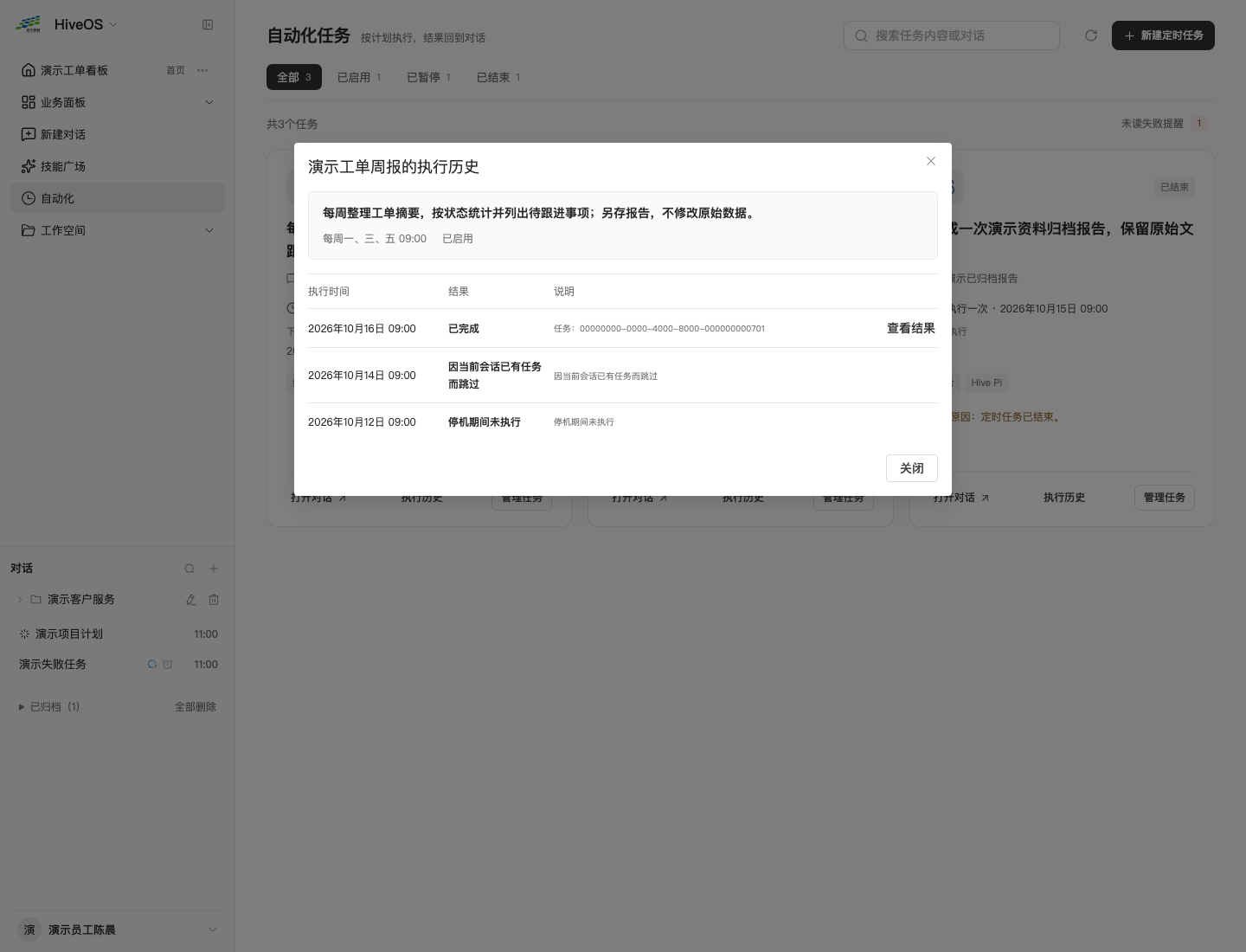Click the 首页 label next to 演示工单看板
This screenshot has height=952, width=1246.
coord(176,70)
